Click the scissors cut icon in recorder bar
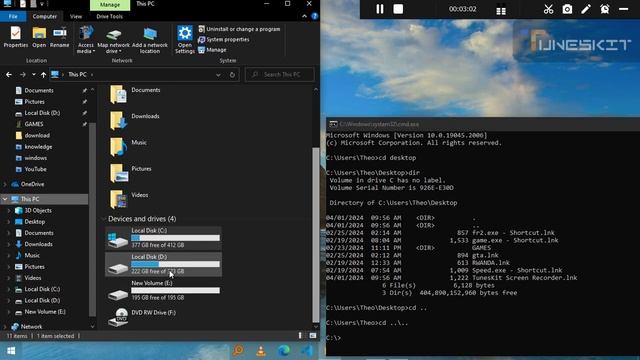 click(548, 9)
